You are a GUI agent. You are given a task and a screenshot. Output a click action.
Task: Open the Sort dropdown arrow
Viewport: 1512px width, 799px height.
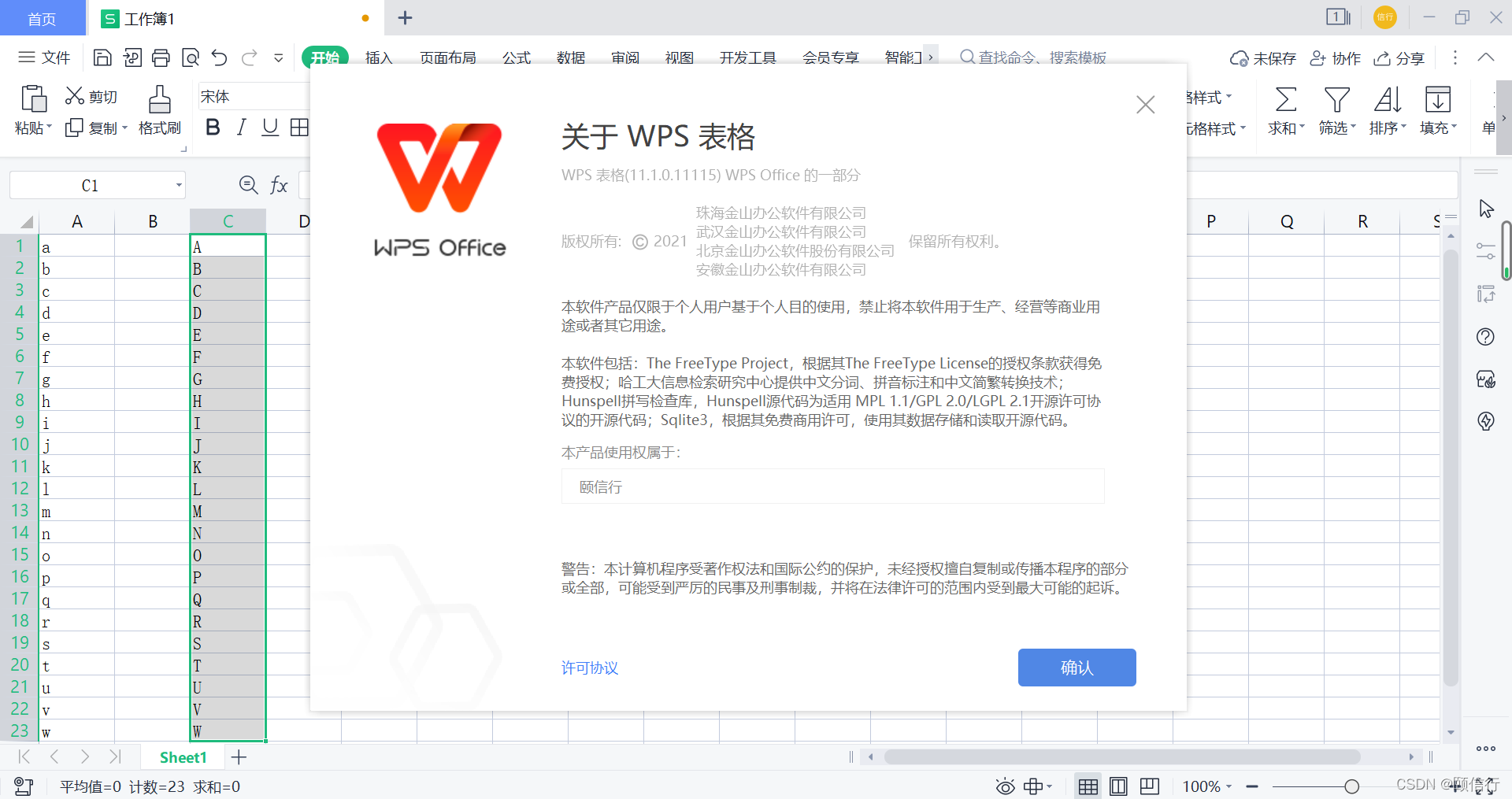[x=1403, y=128]
